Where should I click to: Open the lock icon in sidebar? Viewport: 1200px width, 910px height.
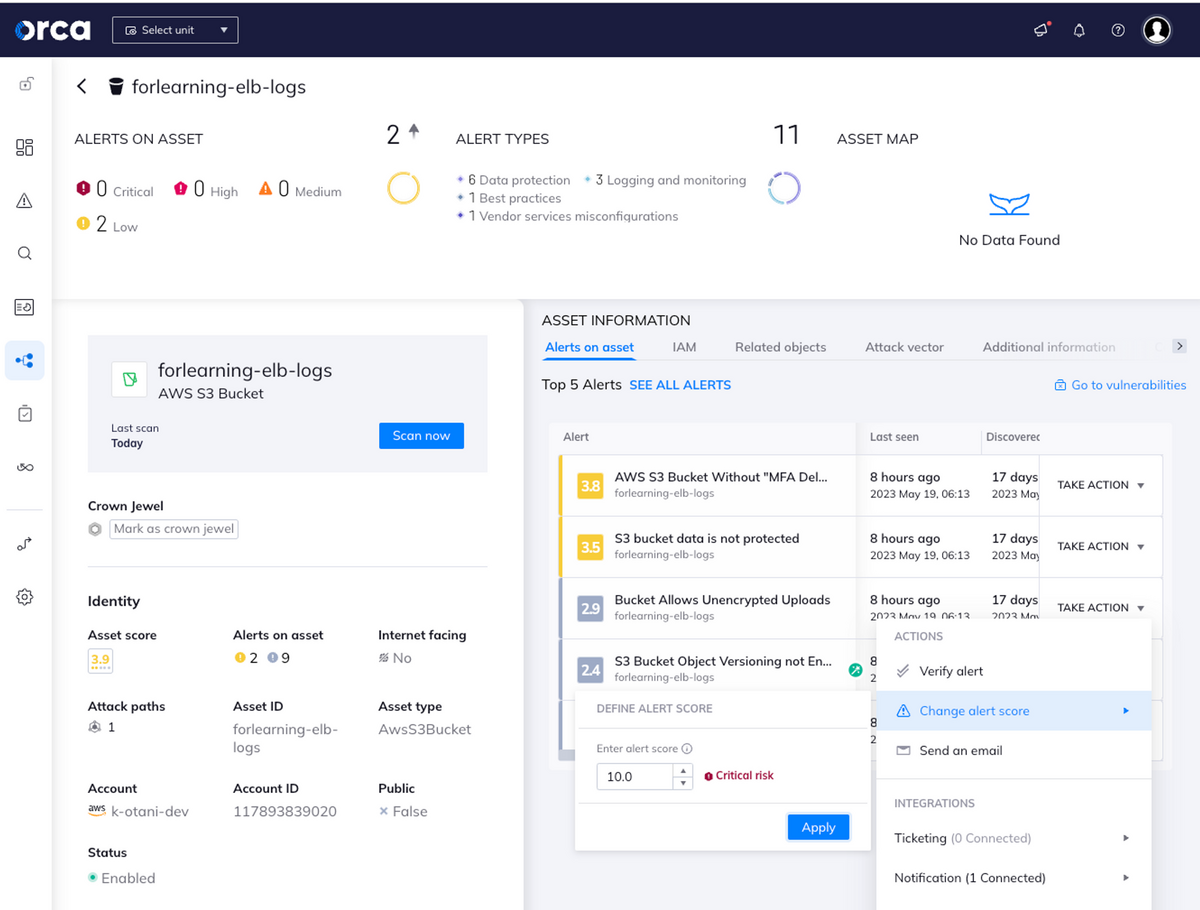pos(25,85)
